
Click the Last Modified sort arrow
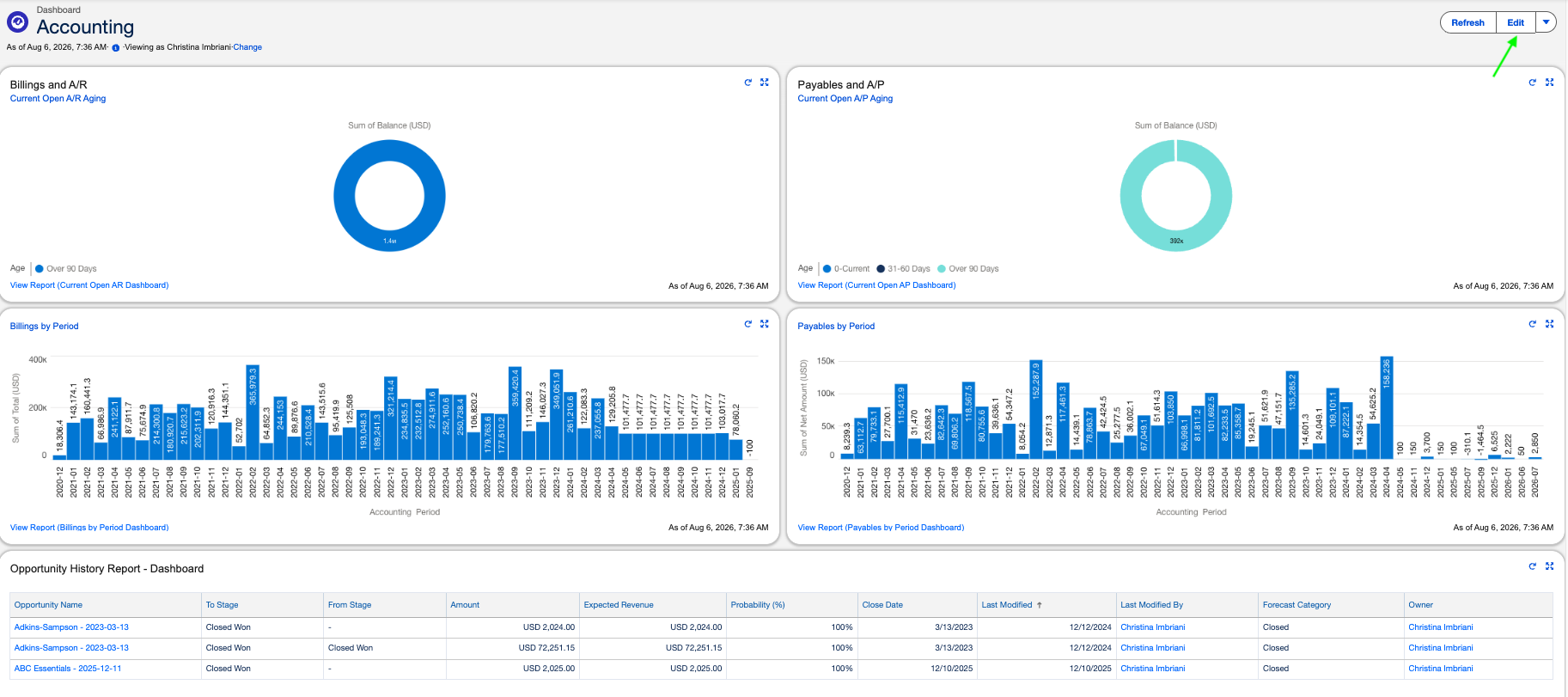pos(1040,605)
